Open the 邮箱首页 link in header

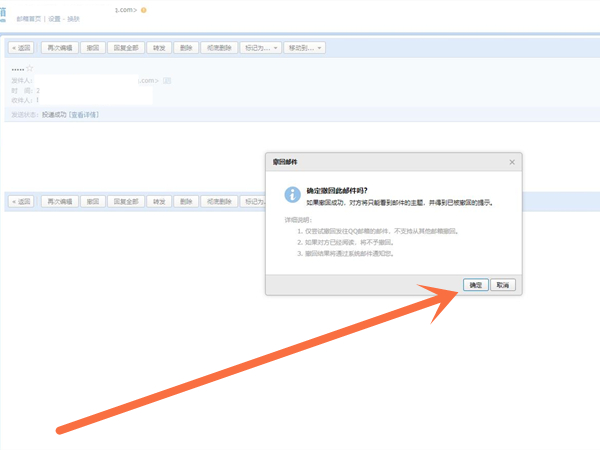click(x=30, y=18)
